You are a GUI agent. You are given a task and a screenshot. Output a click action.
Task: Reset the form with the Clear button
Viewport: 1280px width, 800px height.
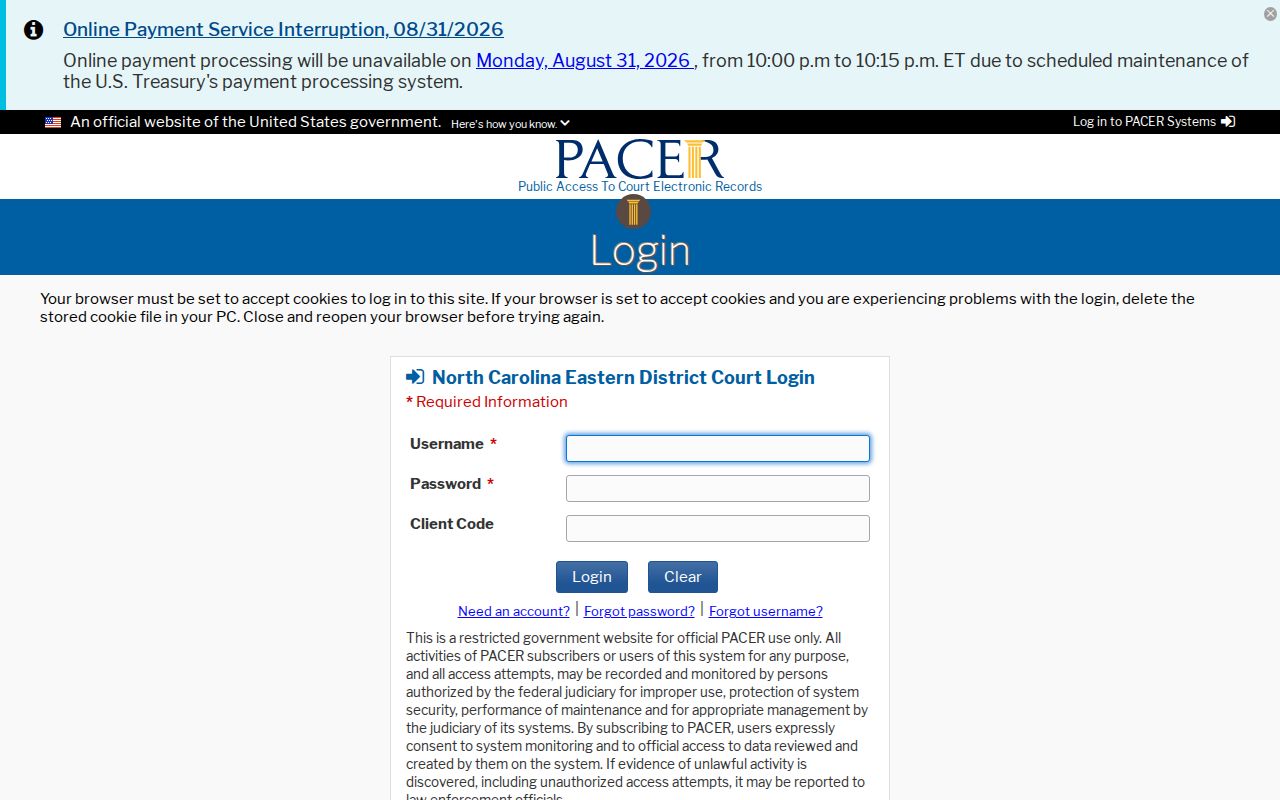(683, 577)
